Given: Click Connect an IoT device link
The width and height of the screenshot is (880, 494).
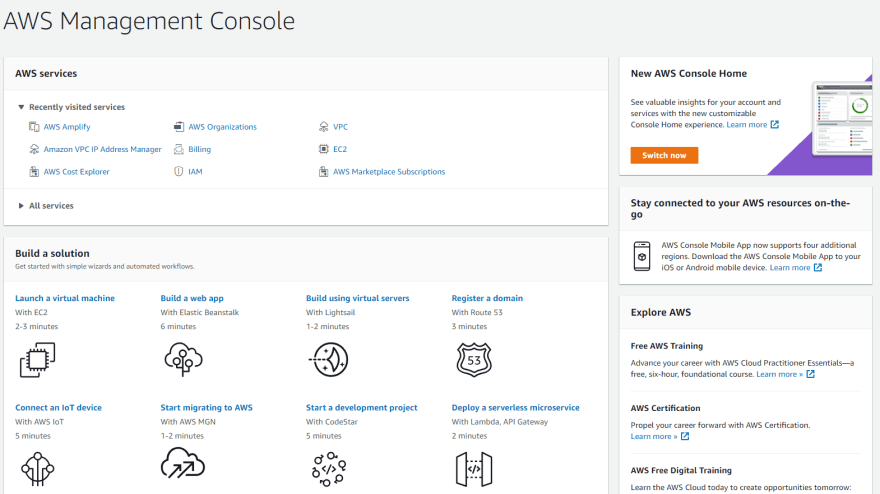Looking at the screenshot, I should pos(58,408).
